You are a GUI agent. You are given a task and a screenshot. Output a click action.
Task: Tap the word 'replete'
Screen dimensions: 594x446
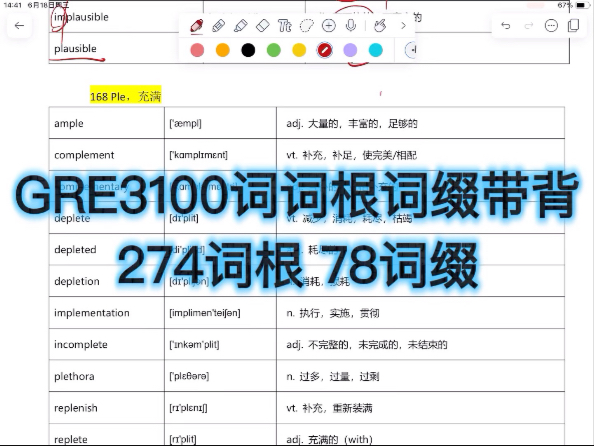tap(71, 439)
